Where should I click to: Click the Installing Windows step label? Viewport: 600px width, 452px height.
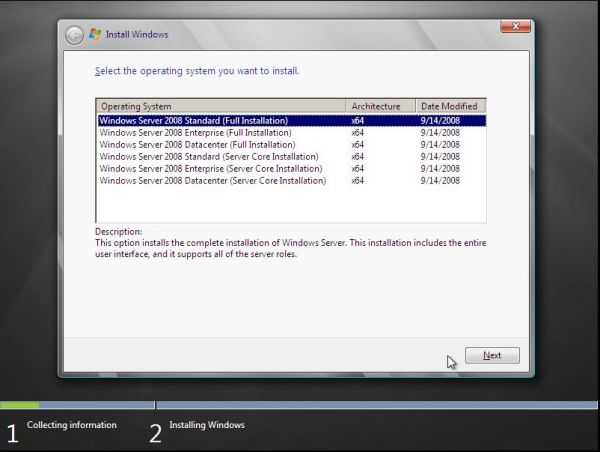[207, 425]
